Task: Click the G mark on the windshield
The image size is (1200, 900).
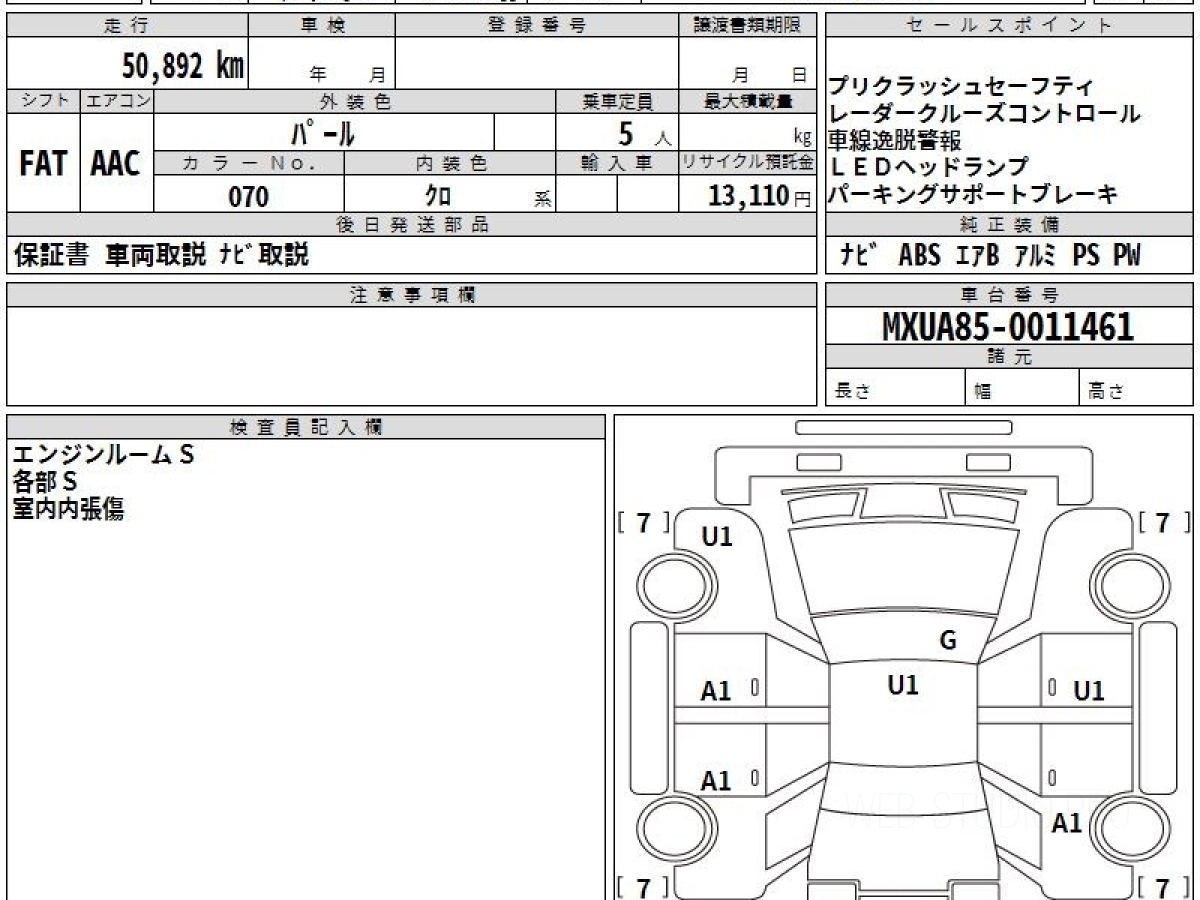Action: tap(948, 641)
